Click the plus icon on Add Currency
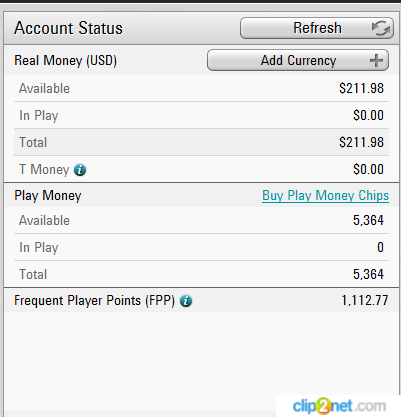Screen dimensions: 401x417 (376, 61)
